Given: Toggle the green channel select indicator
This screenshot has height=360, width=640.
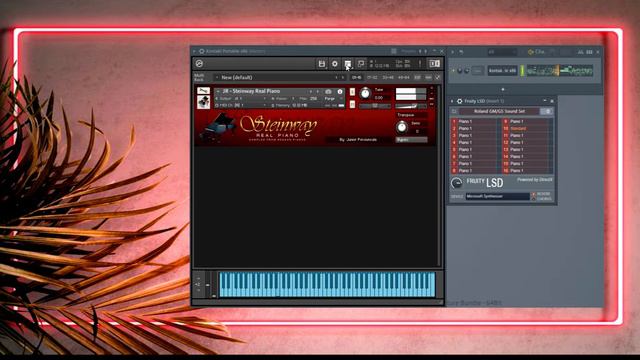Looking at the screenshot, I should coord(522,71).
